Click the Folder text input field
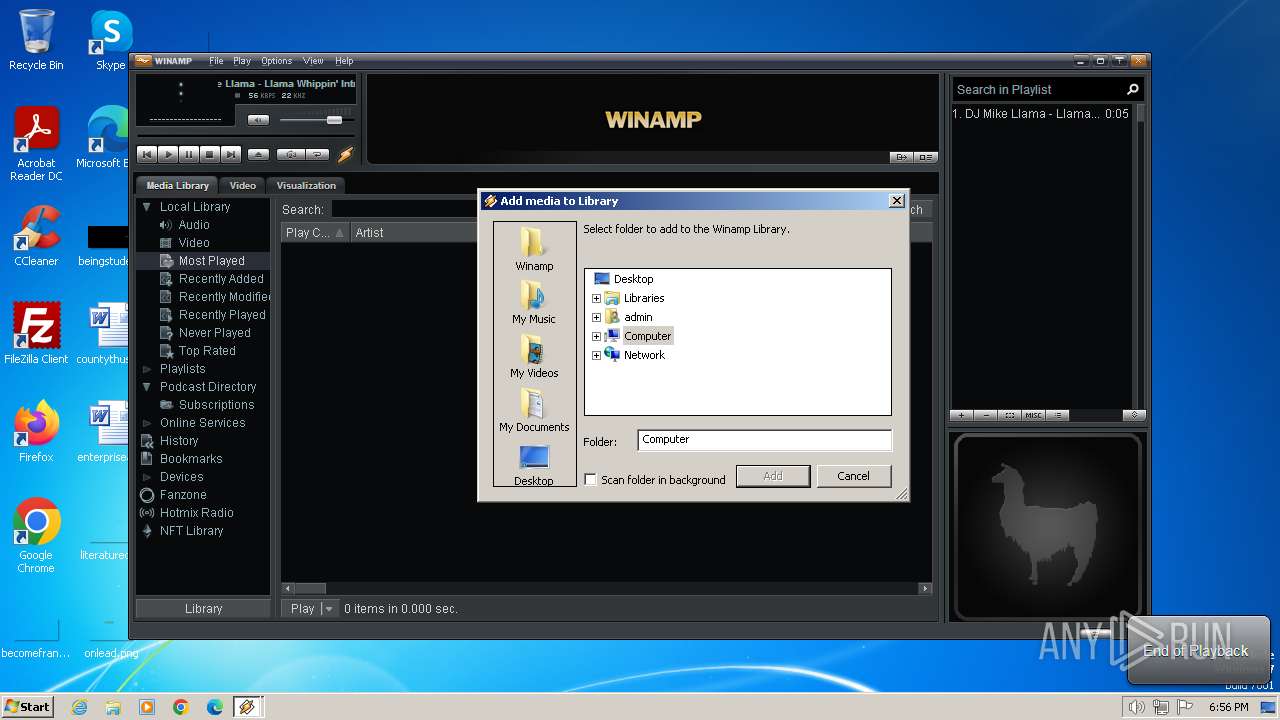This screenshot has width=1280, height=720. pos(764,440)
